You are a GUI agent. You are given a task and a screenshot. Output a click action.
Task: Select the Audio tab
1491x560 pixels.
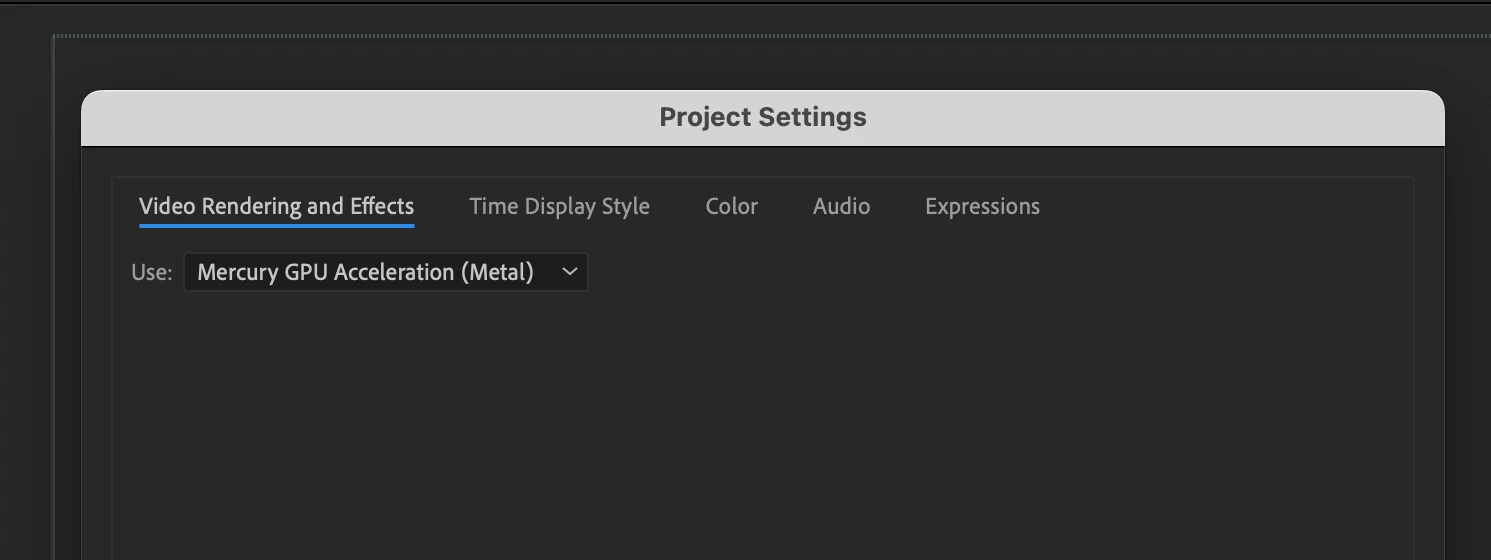pos(841,207)
